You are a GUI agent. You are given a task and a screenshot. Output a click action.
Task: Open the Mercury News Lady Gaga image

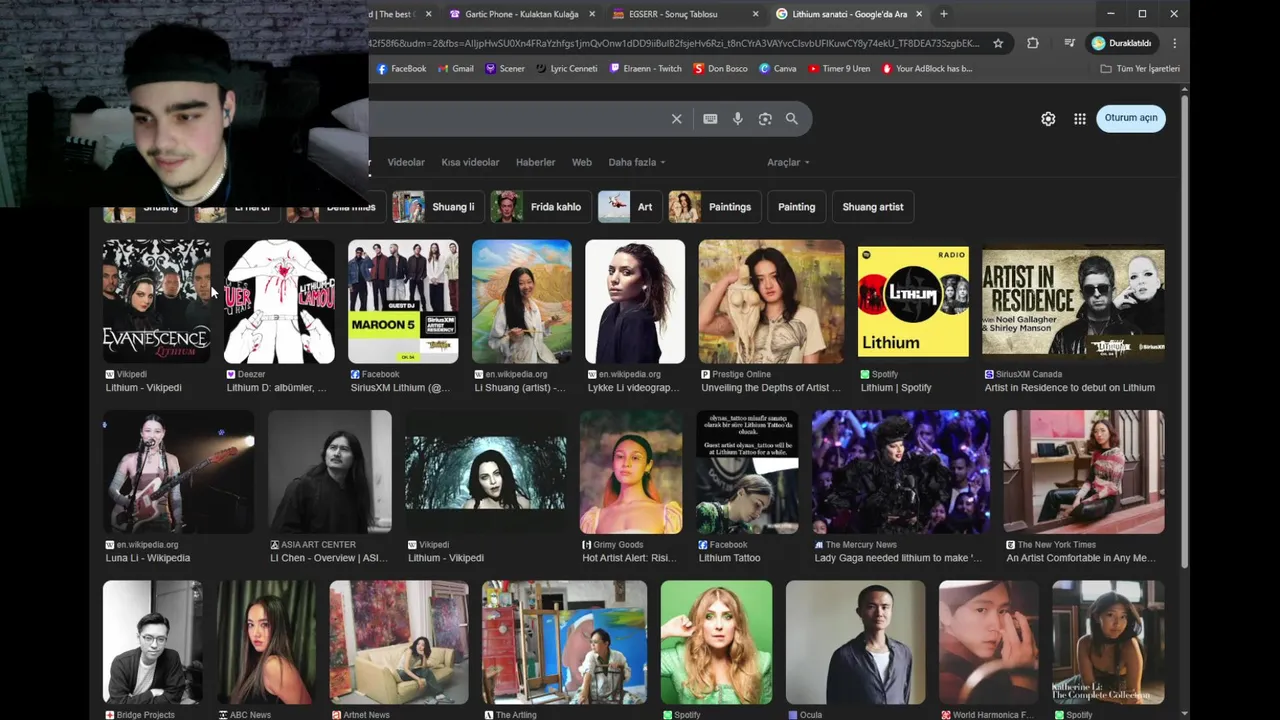pos(901,472)
